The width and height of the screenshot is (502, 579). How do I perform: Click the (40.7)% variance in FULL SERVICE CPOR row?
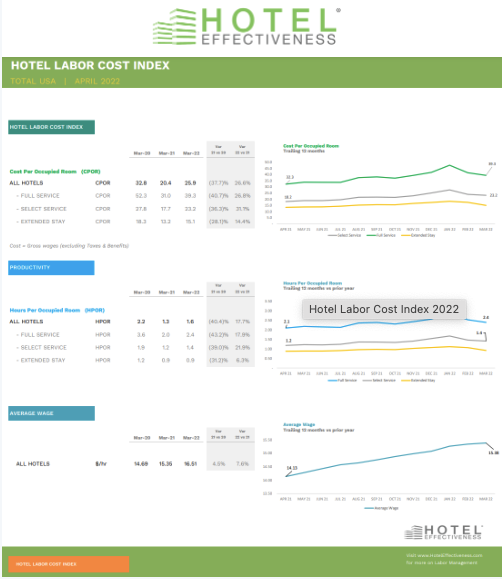218,196
